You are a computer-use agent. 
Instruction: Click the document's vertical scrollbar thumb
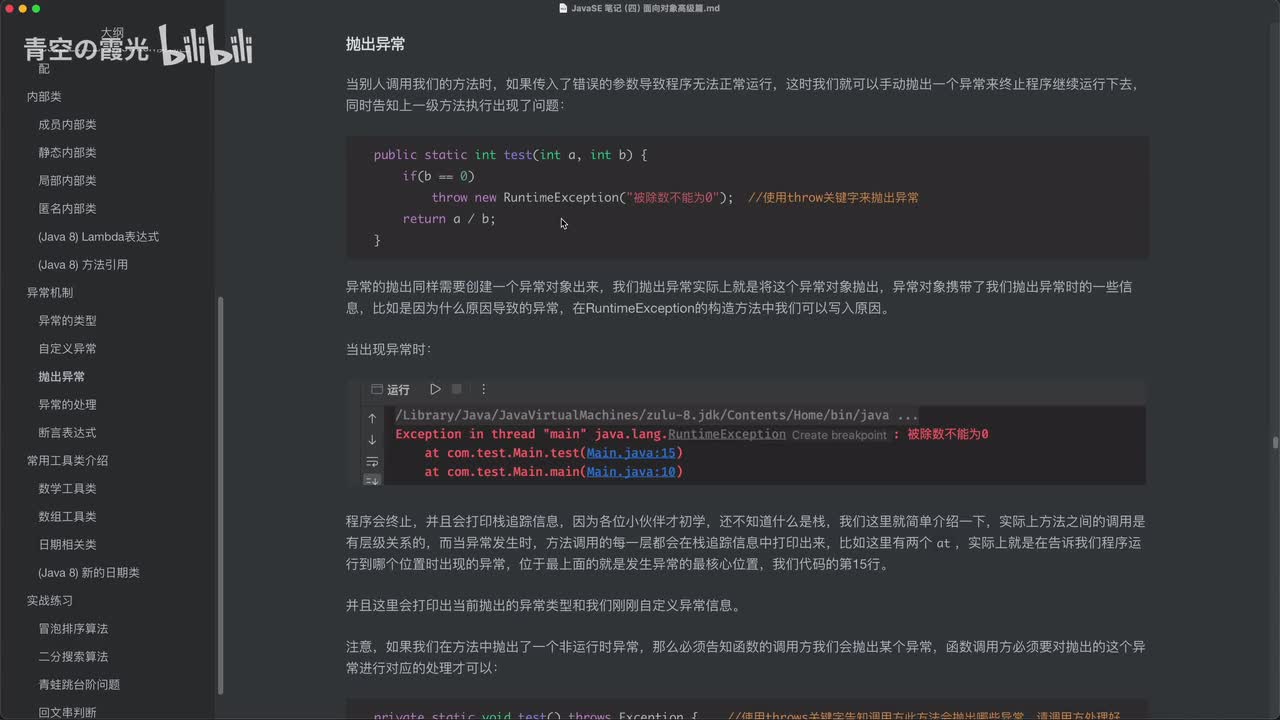click(x=1275, y=442)
